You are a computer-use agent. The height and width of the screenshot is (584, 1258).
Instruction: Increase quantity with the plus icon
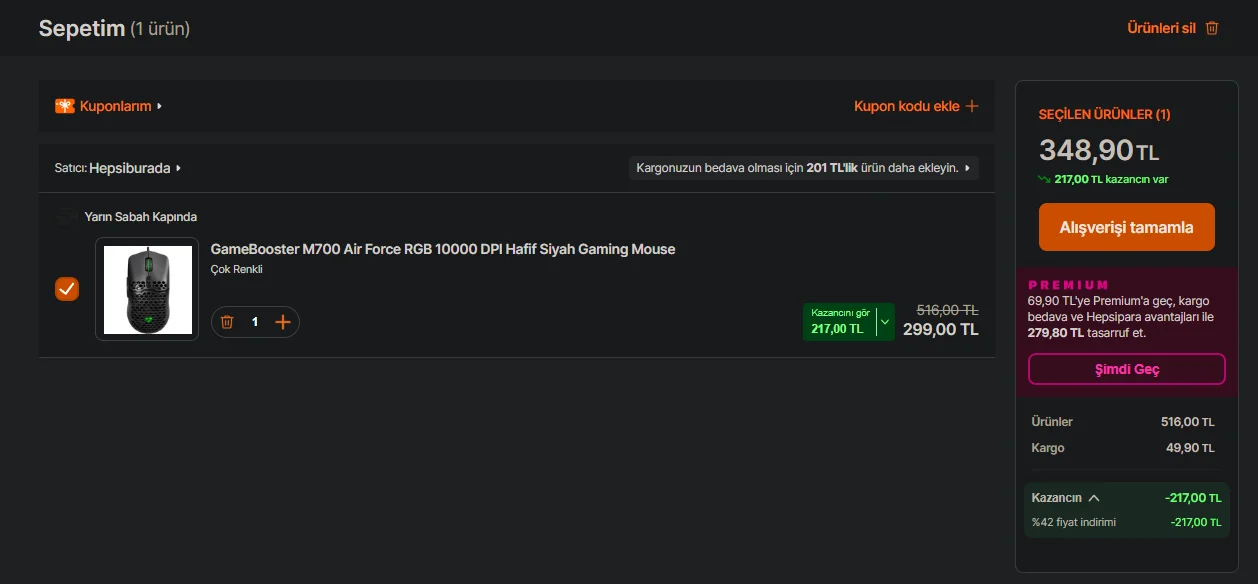(283, 322)
